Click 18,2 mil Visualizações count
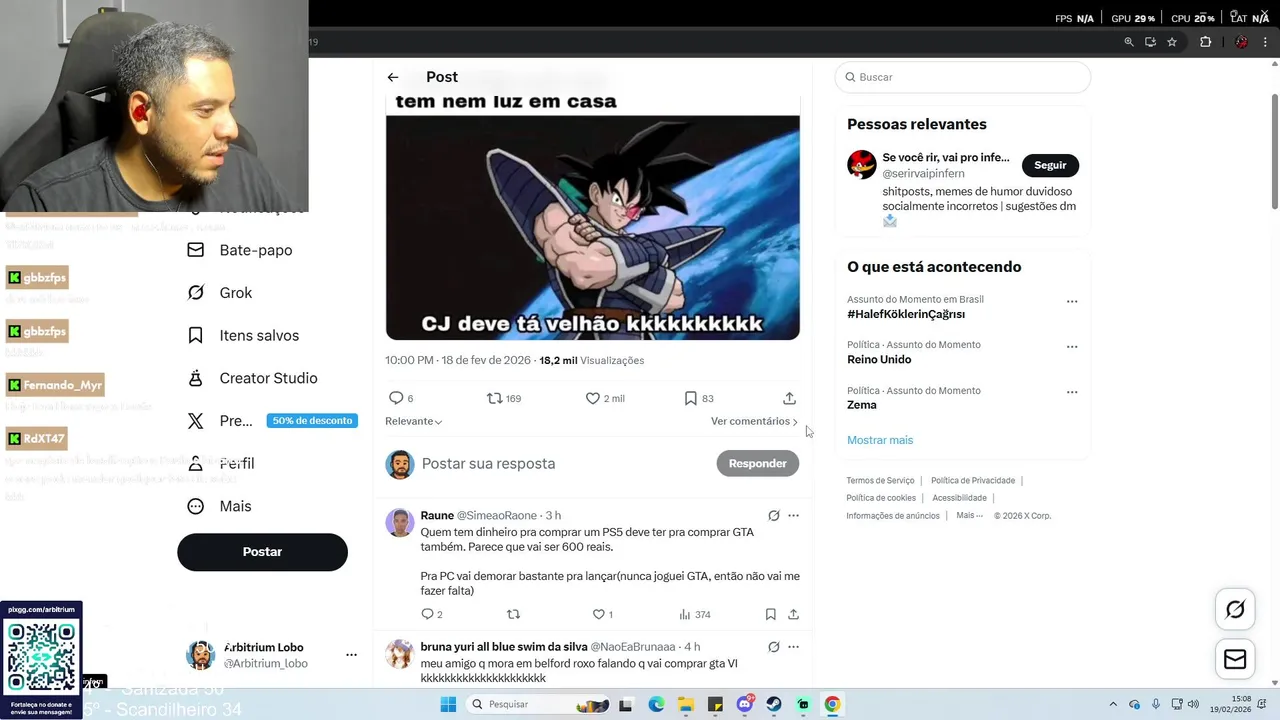This screenshot has width=1280, height=720. 592,361
